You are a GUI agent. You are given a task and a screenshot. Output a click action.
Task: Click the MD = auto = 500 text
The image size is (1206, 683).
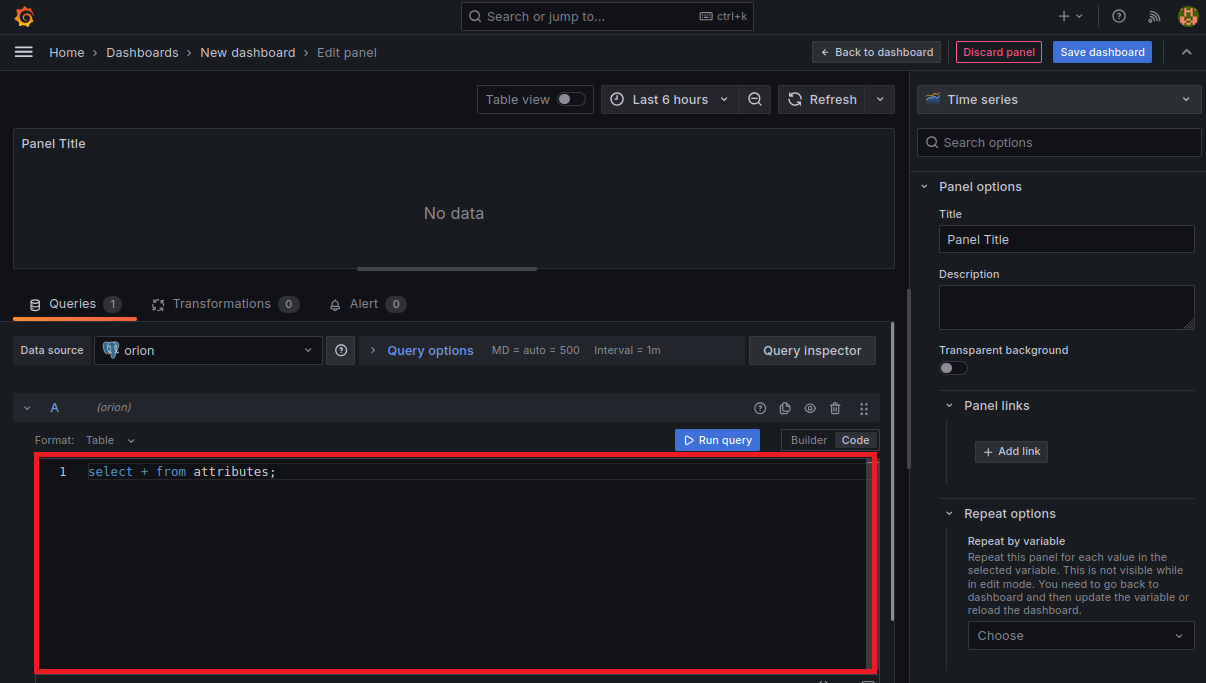[536, 351]
